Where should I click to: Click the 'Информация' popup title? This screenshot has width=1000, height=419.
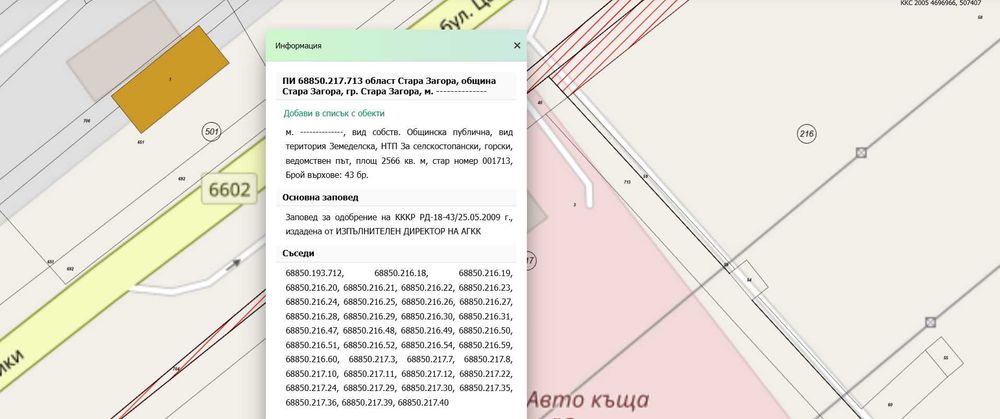298,46
